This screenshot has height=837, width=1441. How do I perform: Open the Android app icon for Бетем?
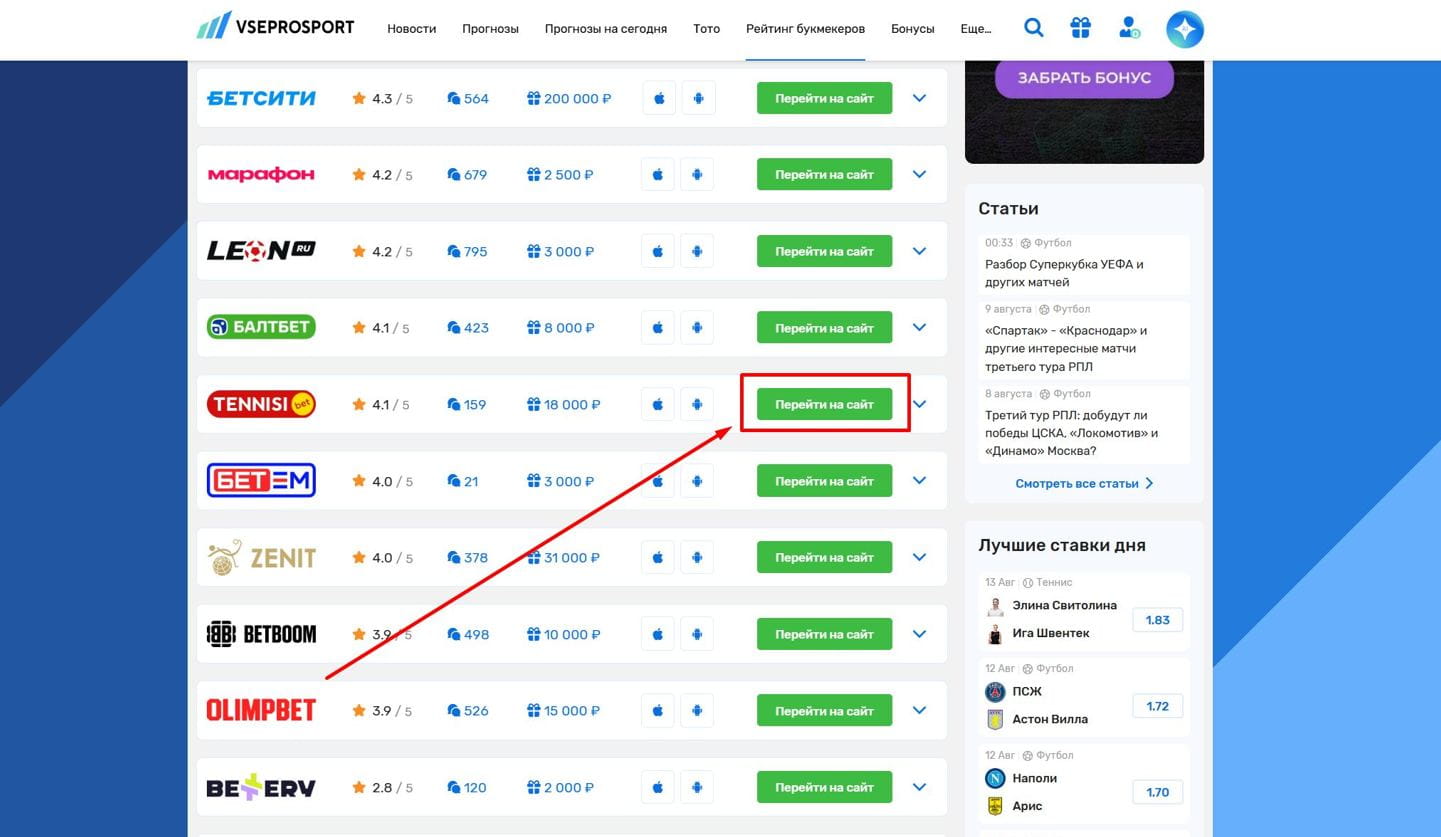[x=698, y=481]
